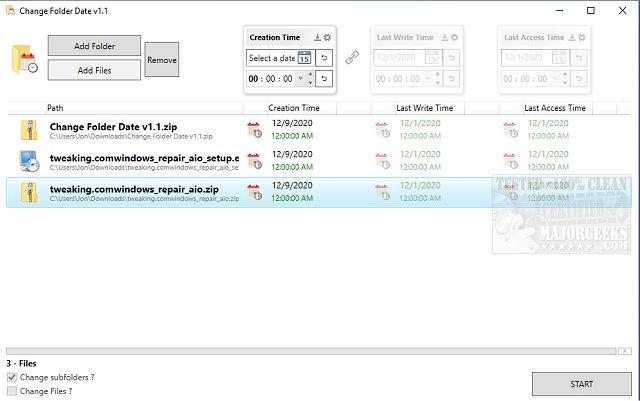
Task: Click the horizontal progress bar above file count
Action: [x=311, y=351]
